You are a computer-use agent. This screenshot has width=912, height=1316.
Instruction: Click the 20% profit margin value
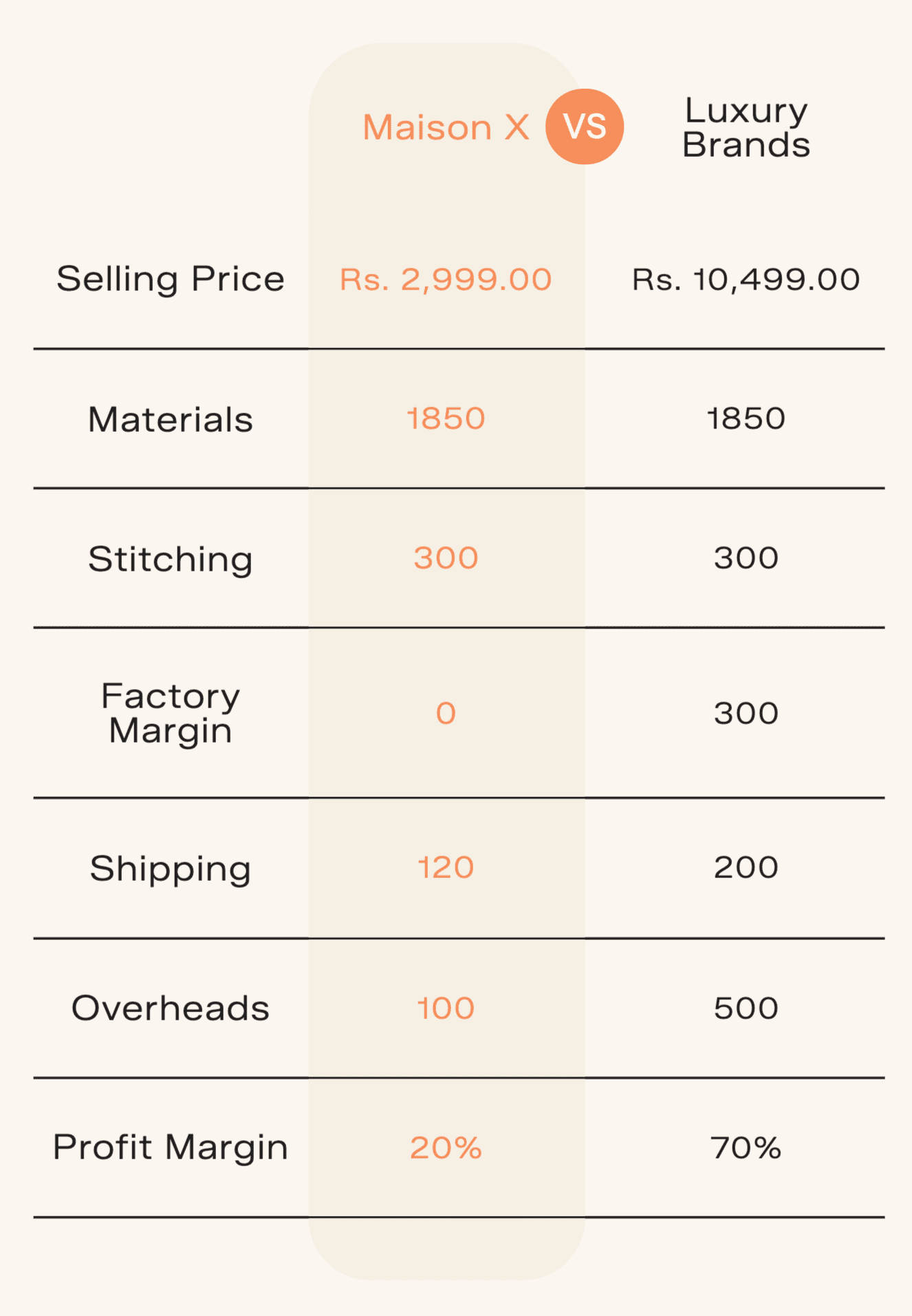446,1148
